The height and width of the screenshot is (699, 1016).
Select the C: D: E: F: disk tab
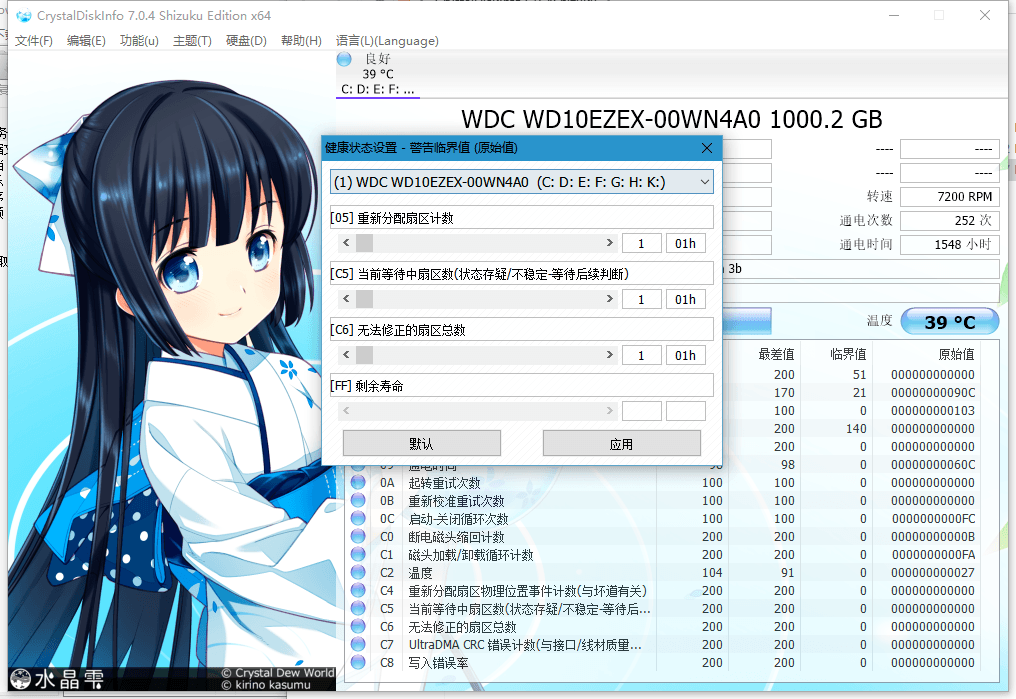point(378,74)
